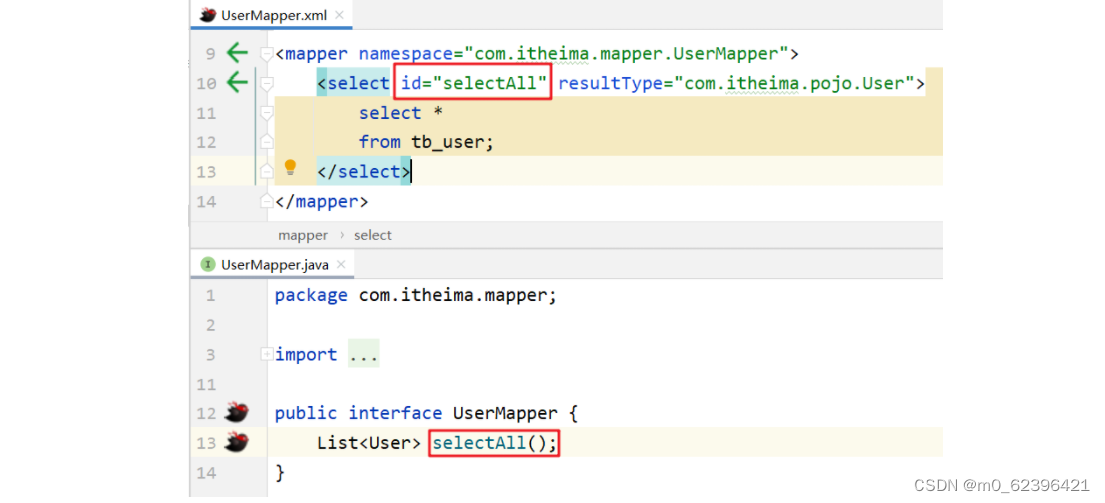Click the closing </select> tag

[363, 172]
